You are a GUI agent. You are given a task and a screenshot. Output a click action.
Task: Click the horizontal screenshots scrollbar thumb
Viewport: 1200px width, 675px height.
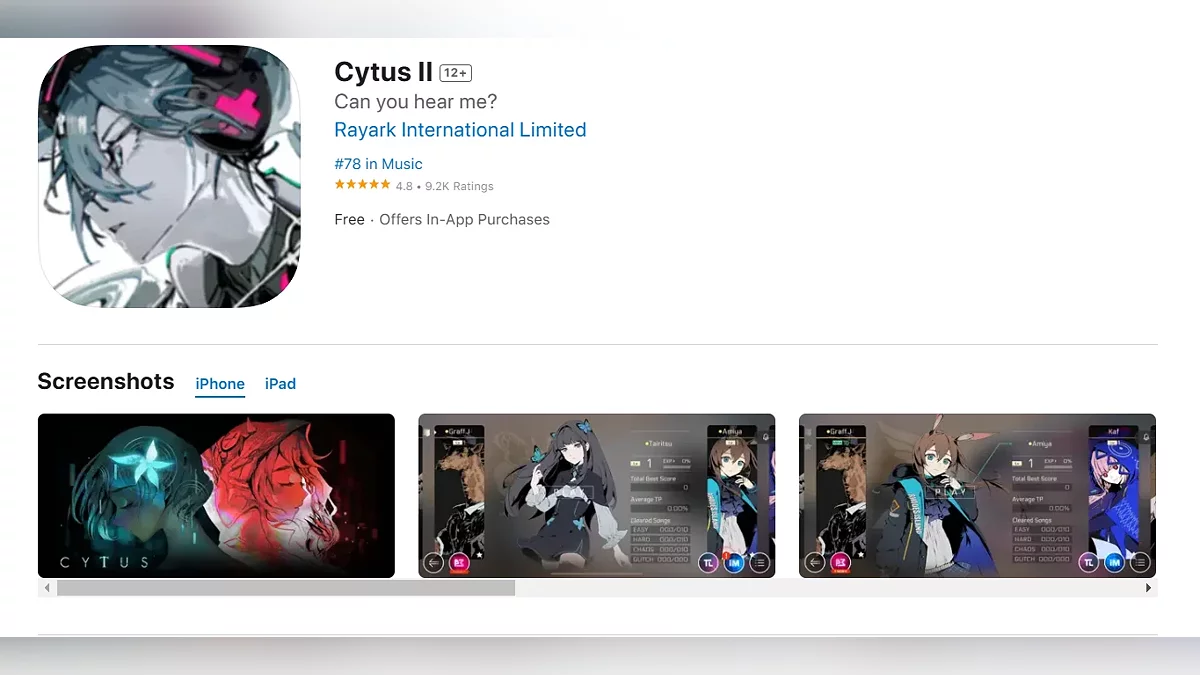(x=286, y=588)
